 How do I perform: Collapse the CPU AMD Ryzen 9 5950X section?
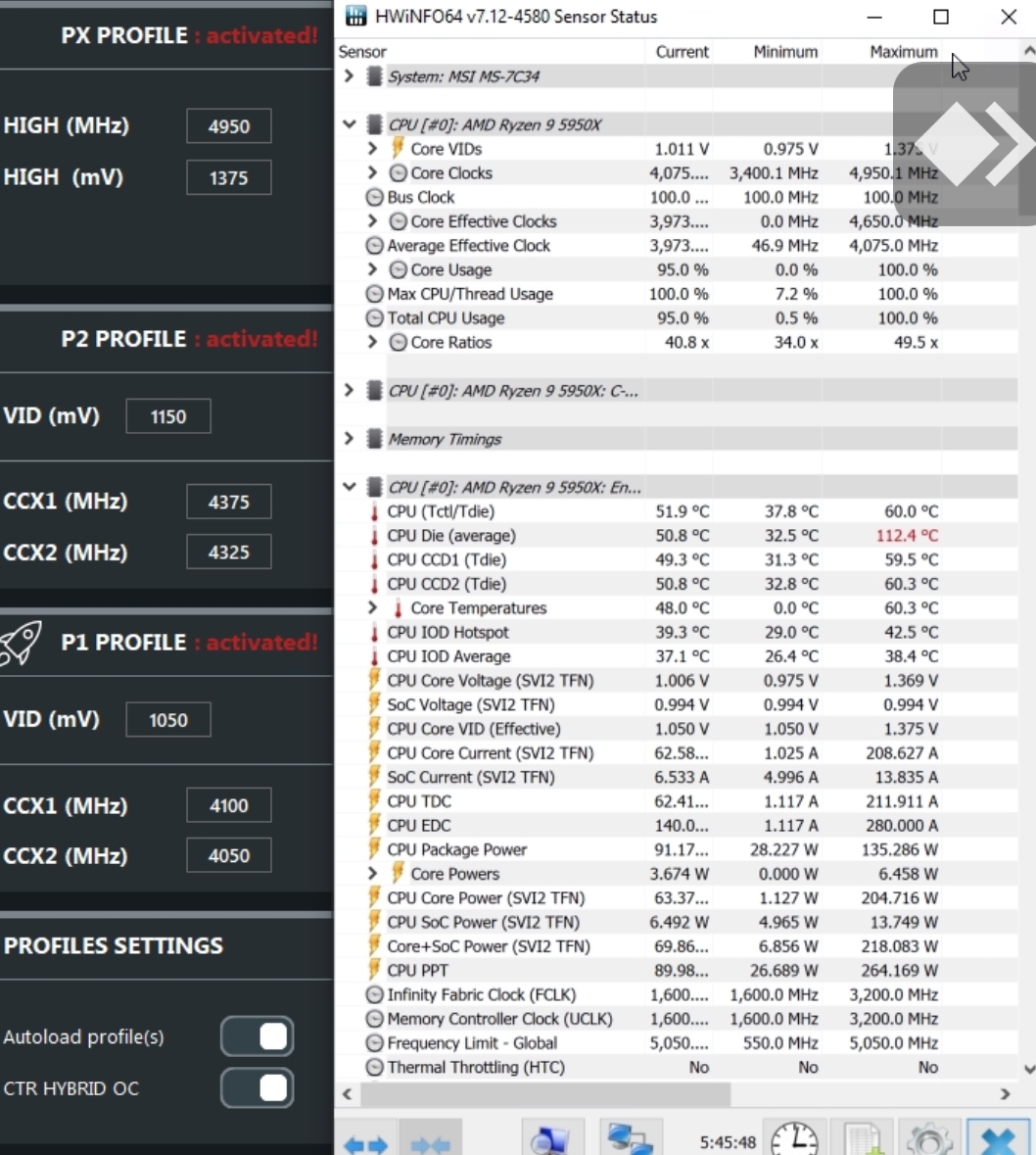350,124
